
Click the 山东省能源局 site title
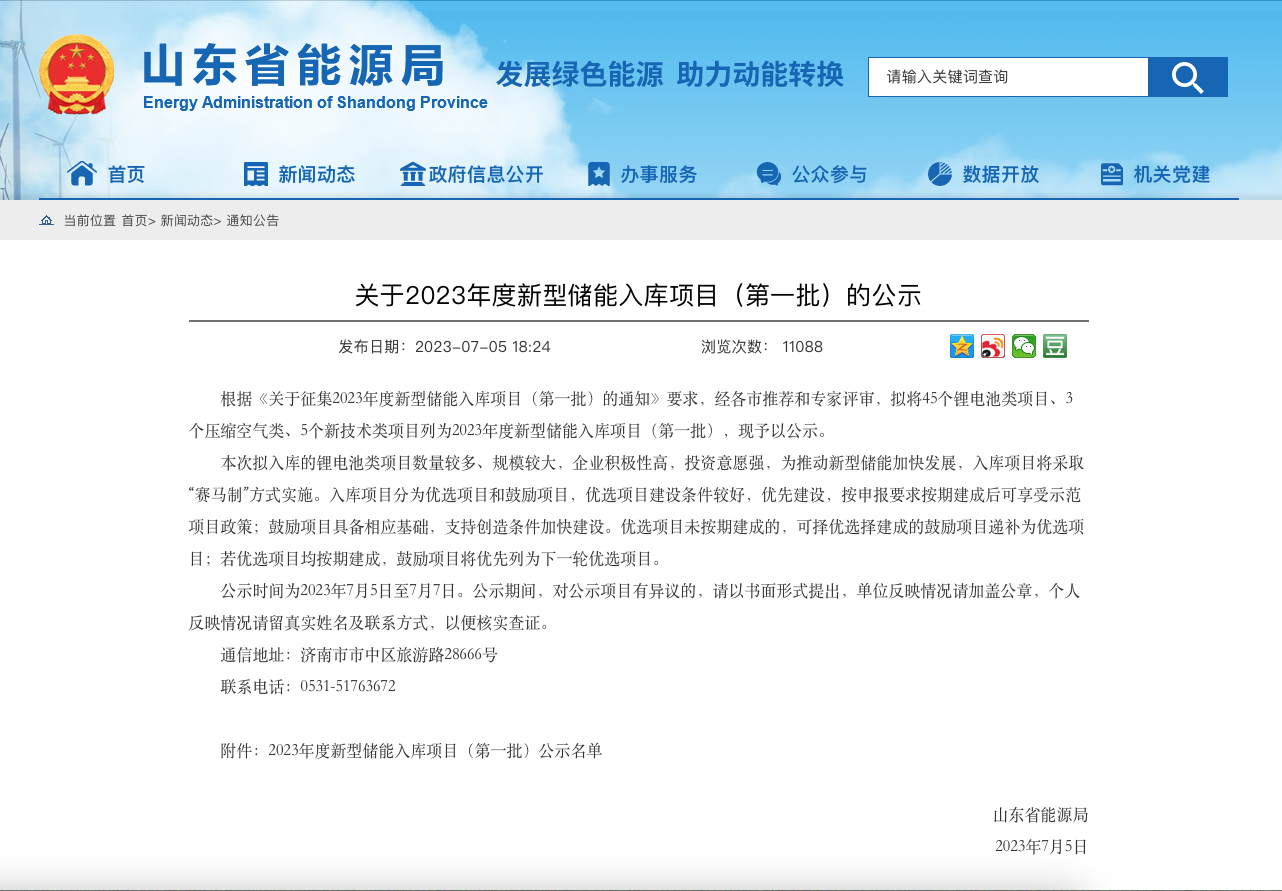(294, 67)
